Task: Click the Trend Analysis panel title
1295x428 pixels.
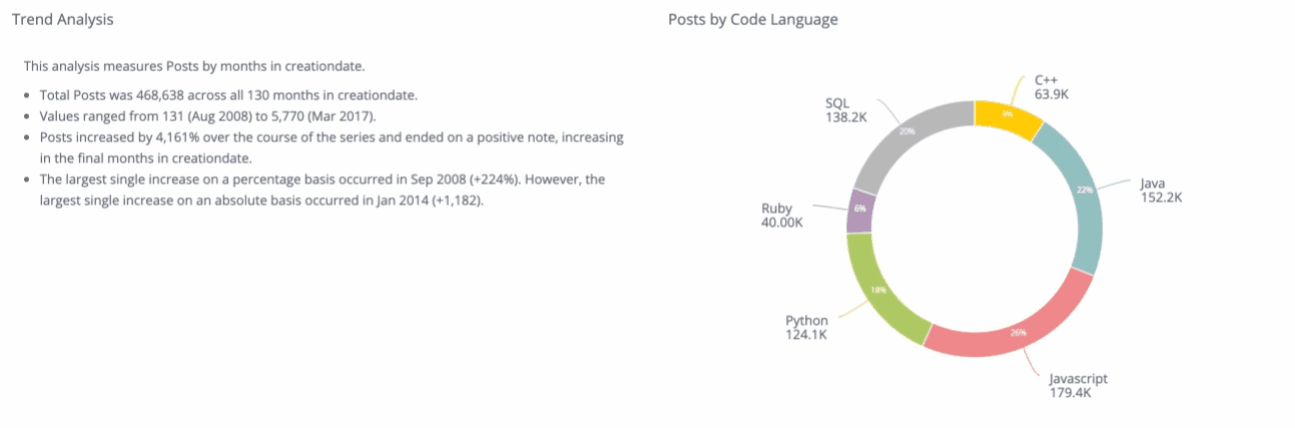Action: [62, 19]
